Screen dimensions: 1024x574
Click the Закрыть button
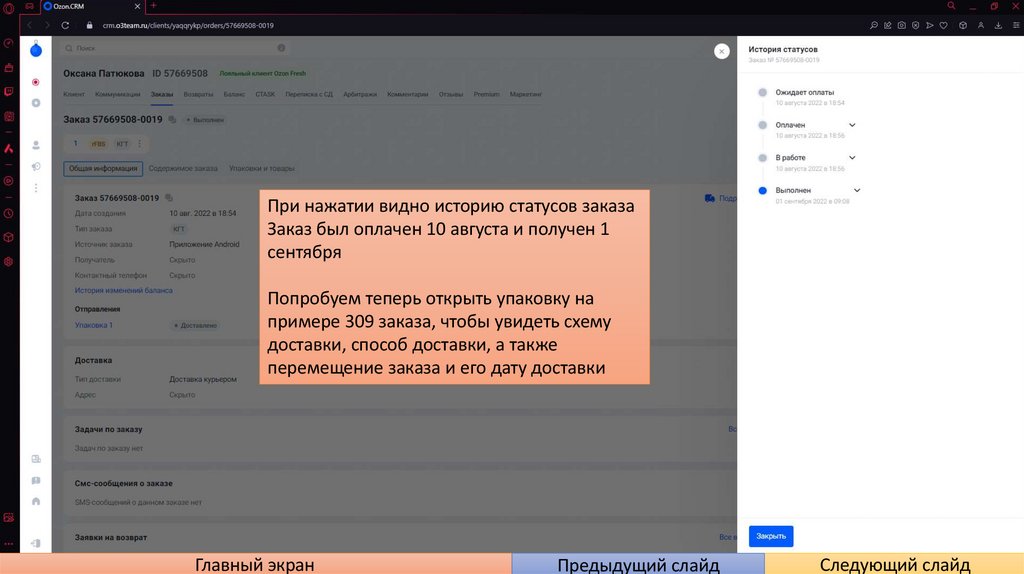770,536
